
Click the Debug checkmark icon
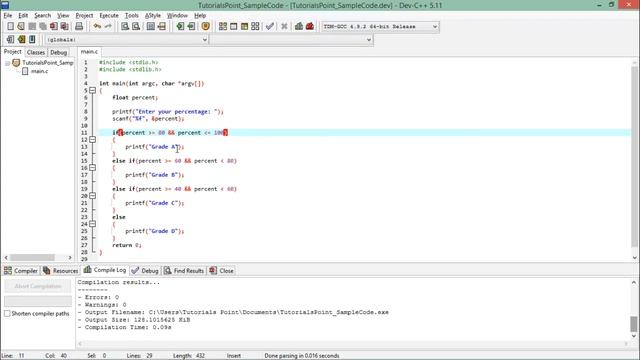point(269,27)
